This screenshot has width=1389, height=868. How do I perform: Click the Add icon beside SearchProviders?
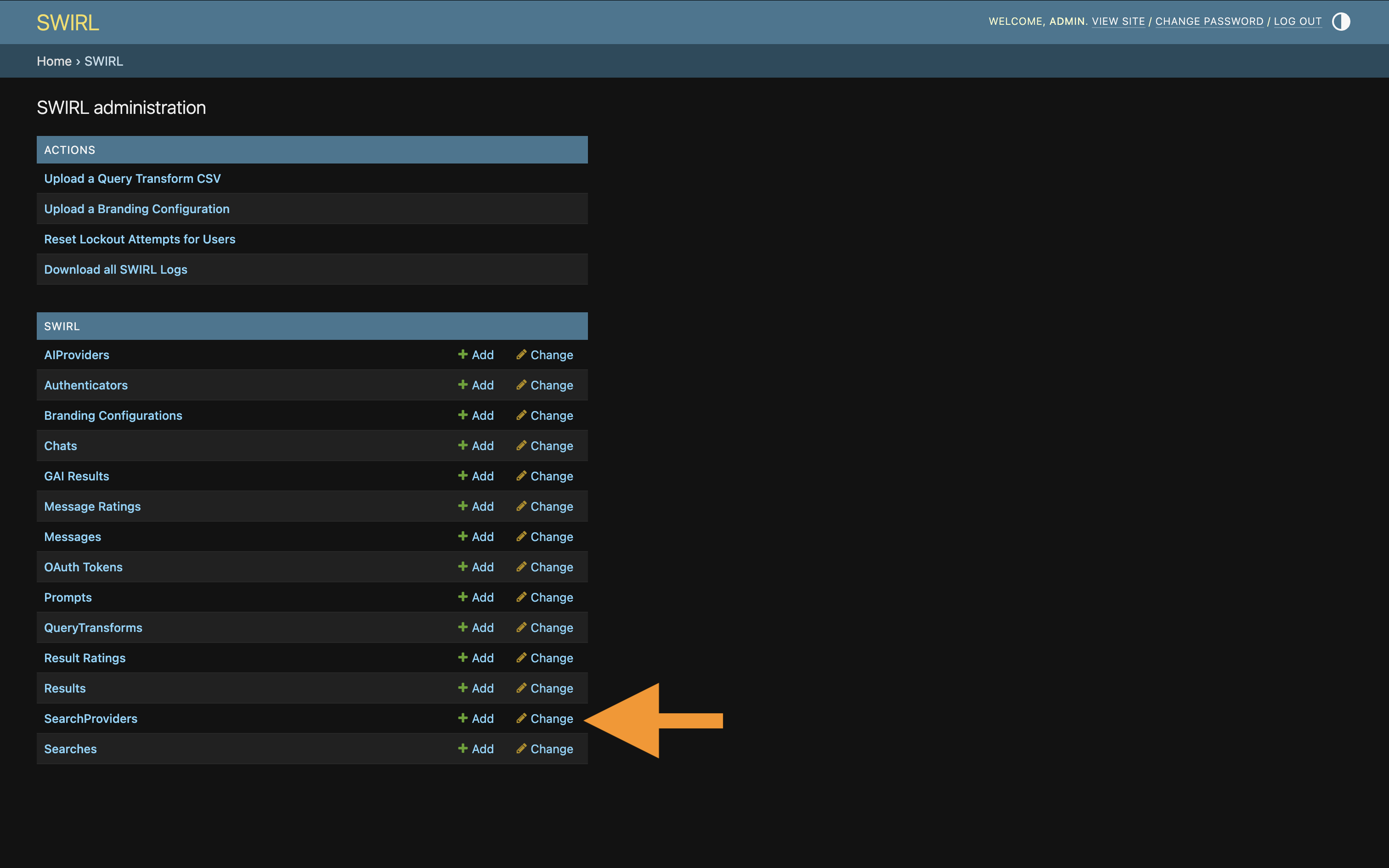click(463, 718)
